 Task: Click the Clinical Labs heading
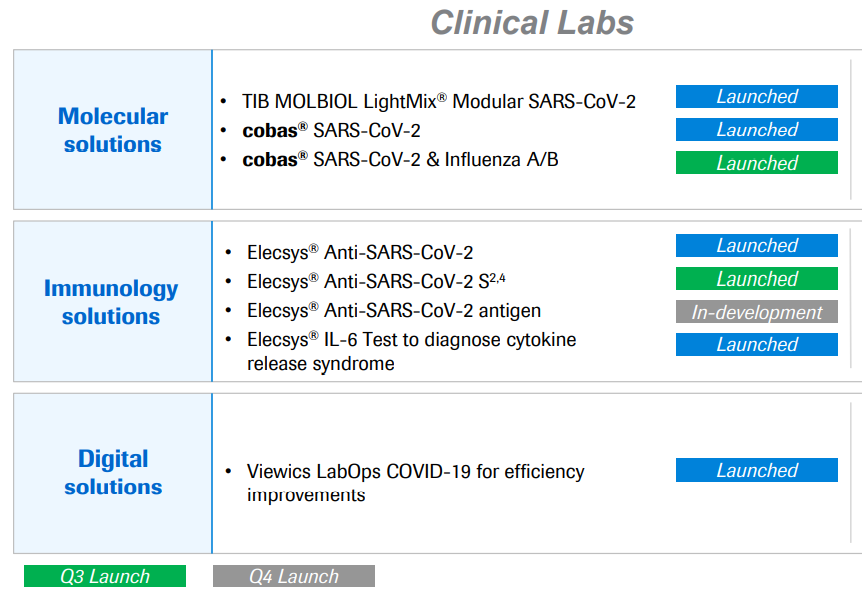(x=532, y=22)
